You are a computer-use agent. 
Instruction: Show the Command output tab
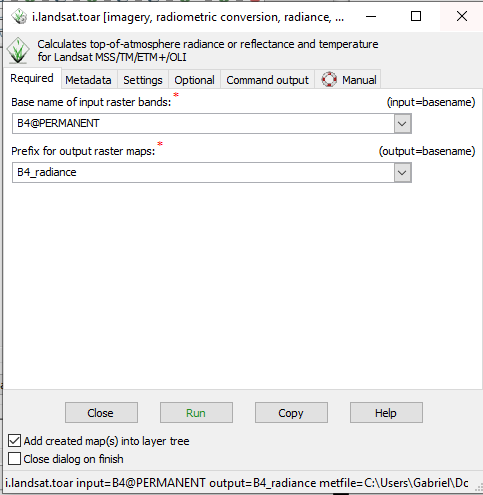(268, 80)
